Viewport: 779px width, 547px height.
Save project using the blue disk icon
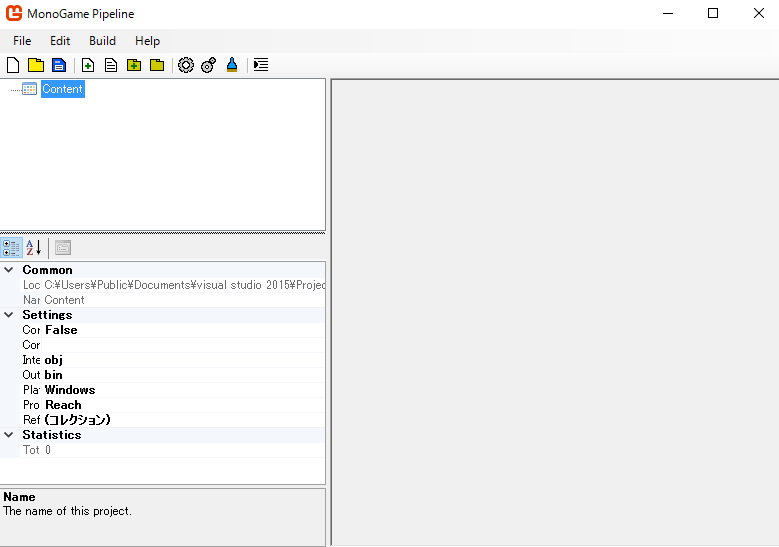click(59, 65)
